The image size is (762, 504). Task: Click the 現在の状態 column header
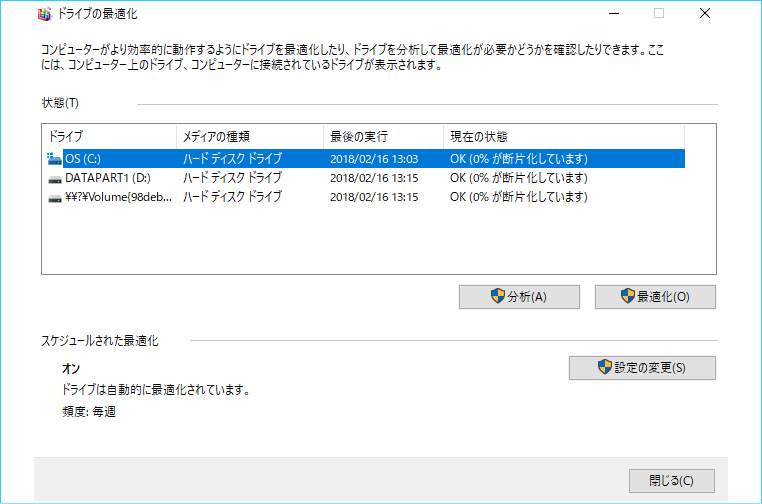point(562,136)
